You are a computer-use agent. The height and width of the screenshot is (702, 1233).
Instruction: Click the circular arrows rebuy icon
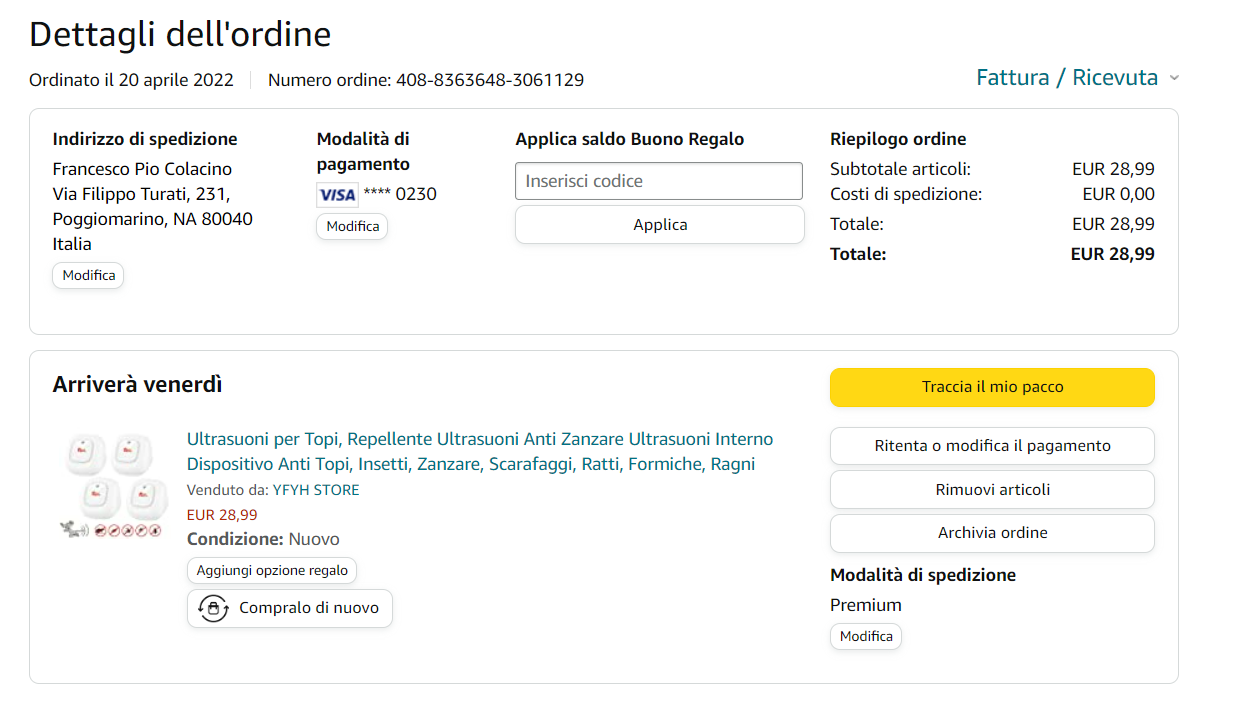212,608
